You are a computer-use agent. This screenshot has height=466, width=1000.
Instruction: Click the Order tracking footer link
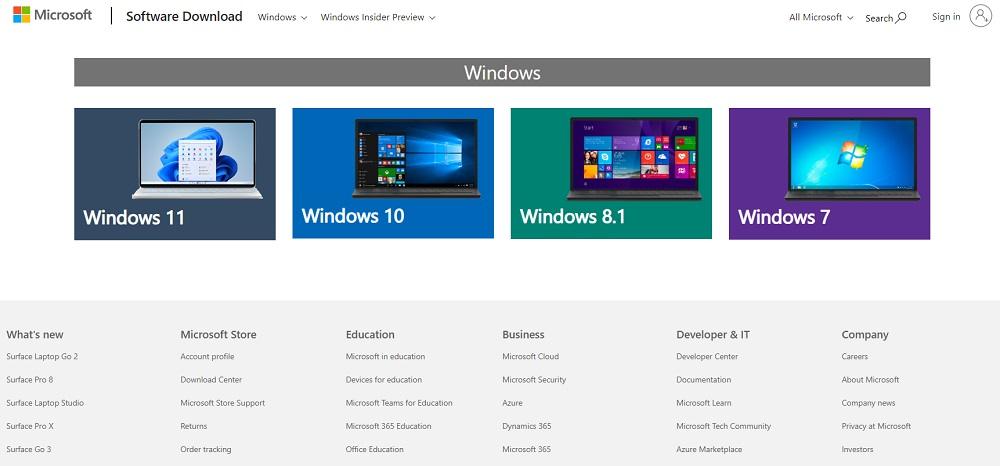(x=205, y=449)
